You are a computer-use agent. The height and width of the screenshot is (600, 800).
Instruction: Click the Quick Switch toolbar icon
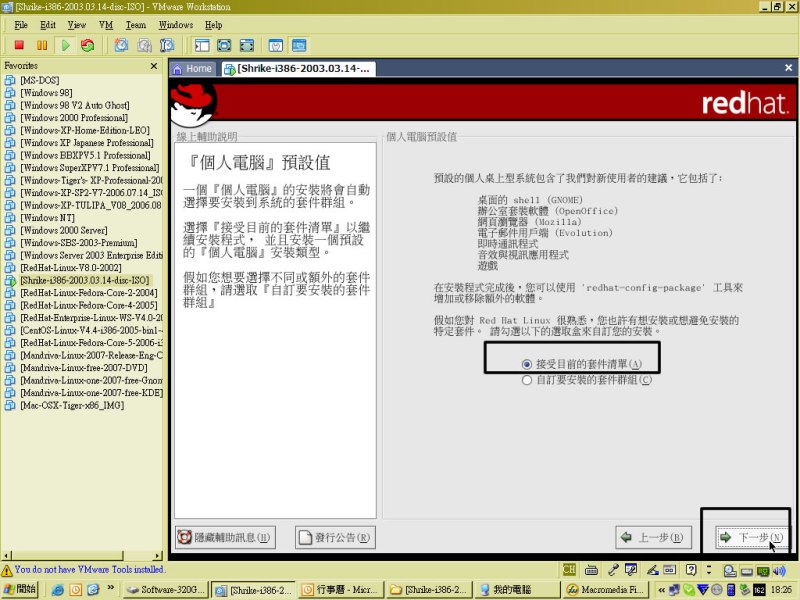click(x=246, y=45)
